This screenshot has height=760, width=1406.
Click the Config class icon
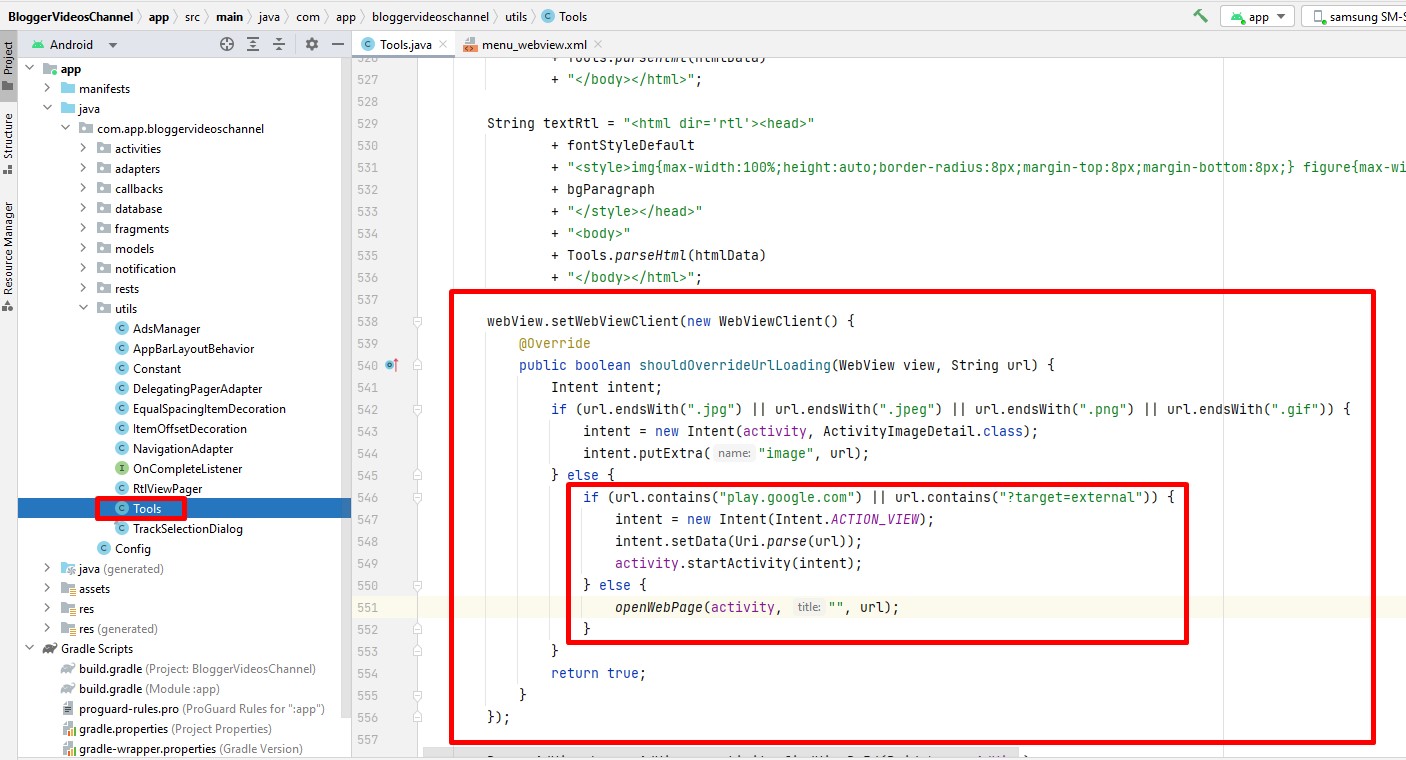104,549
